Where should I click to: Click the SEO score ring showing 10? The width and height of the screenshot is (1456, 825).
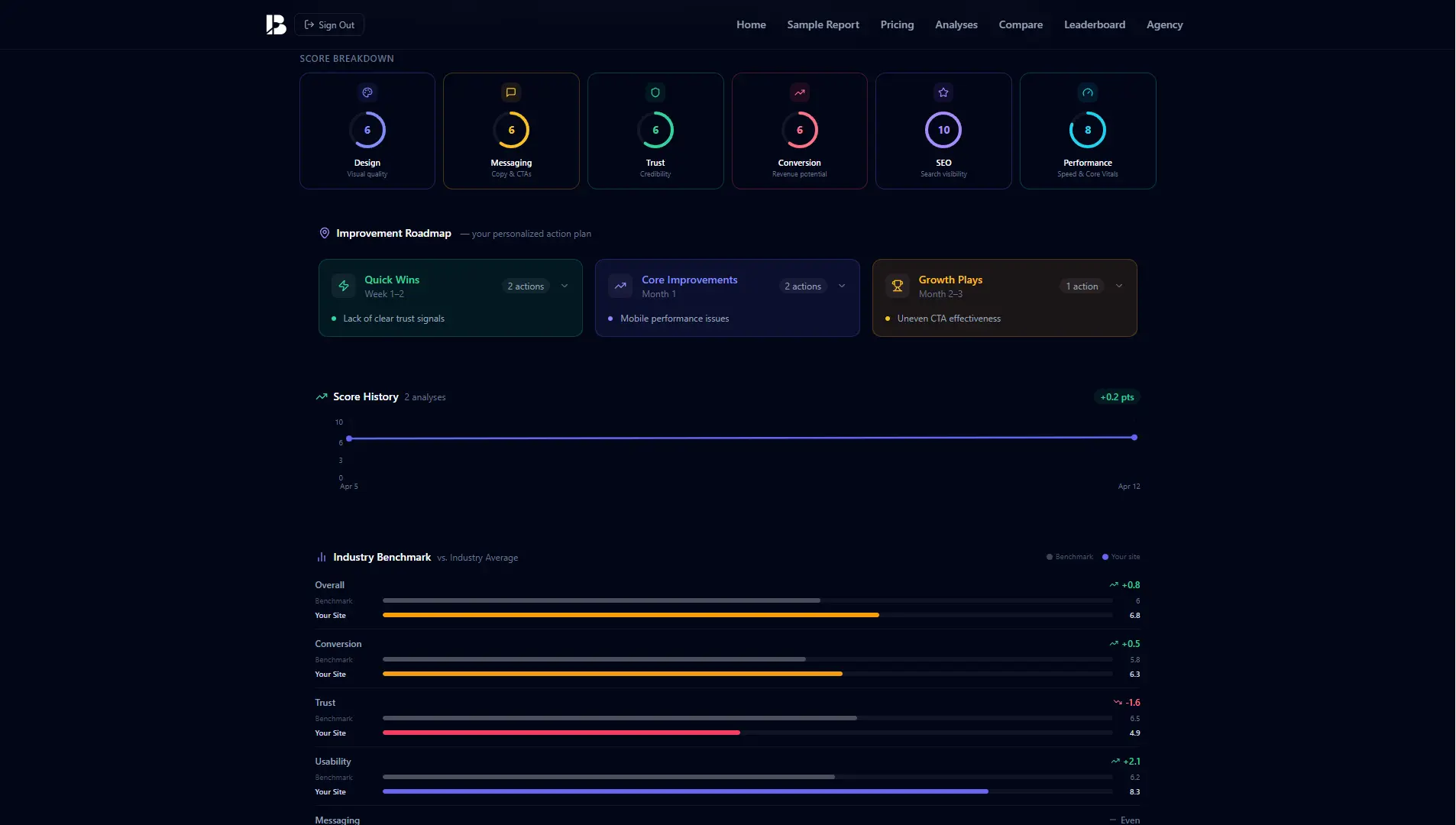tap(943, 130)
